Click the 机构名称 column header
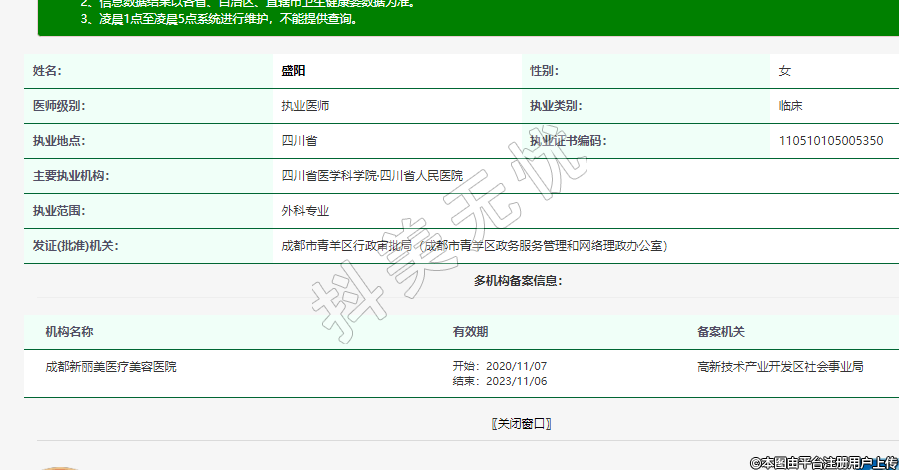The image size is (899, 470). pos(69,332)
